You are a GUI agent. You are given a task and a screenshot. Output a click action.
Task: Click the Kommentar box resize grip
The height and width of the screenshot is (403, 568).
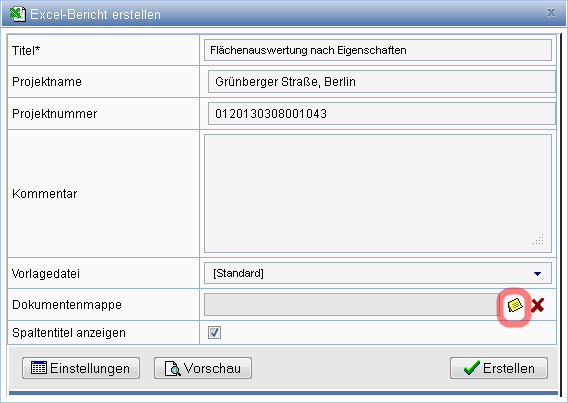coord(539,239)
